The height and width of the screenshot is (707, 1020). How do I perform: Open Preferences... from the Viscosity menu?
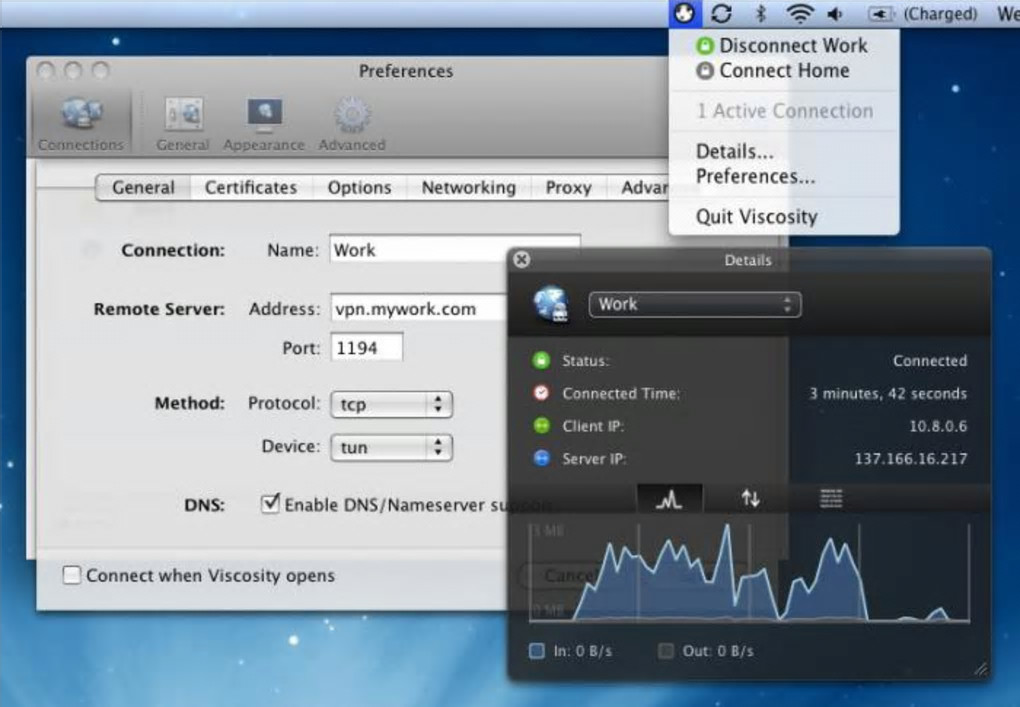point(784,176)
